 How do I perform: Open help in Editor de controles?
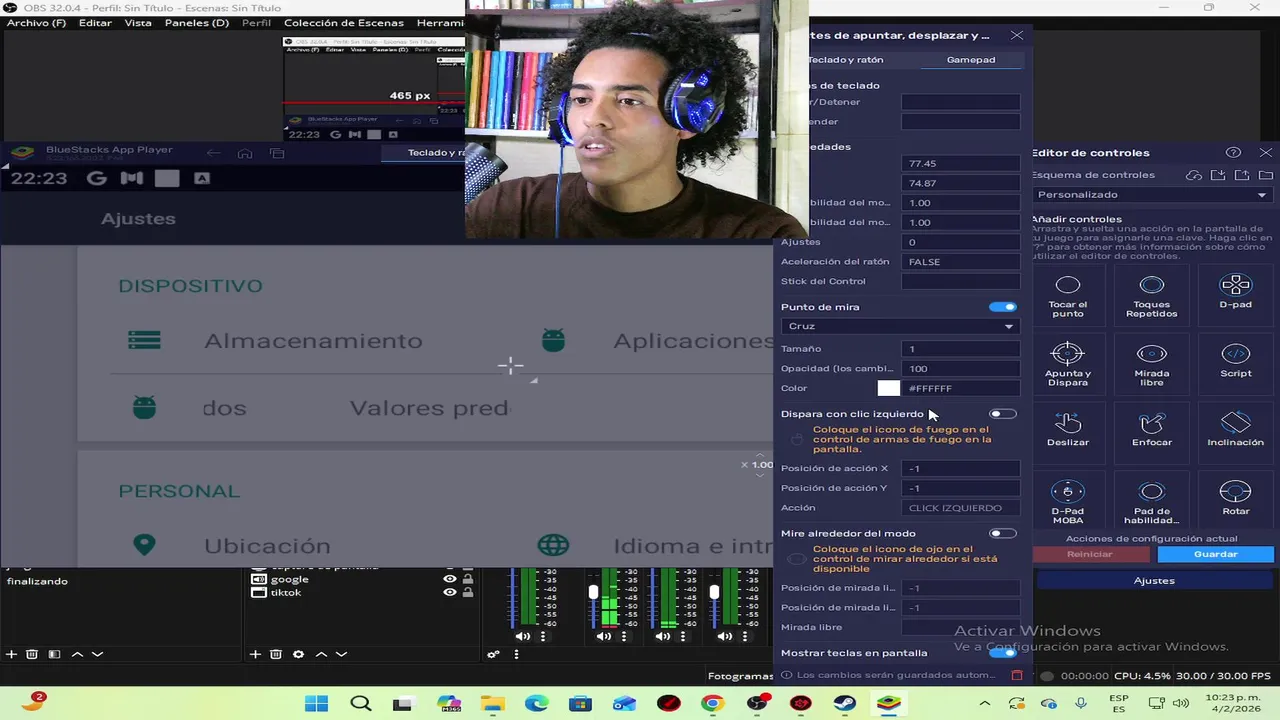(x=1233, y=153)
